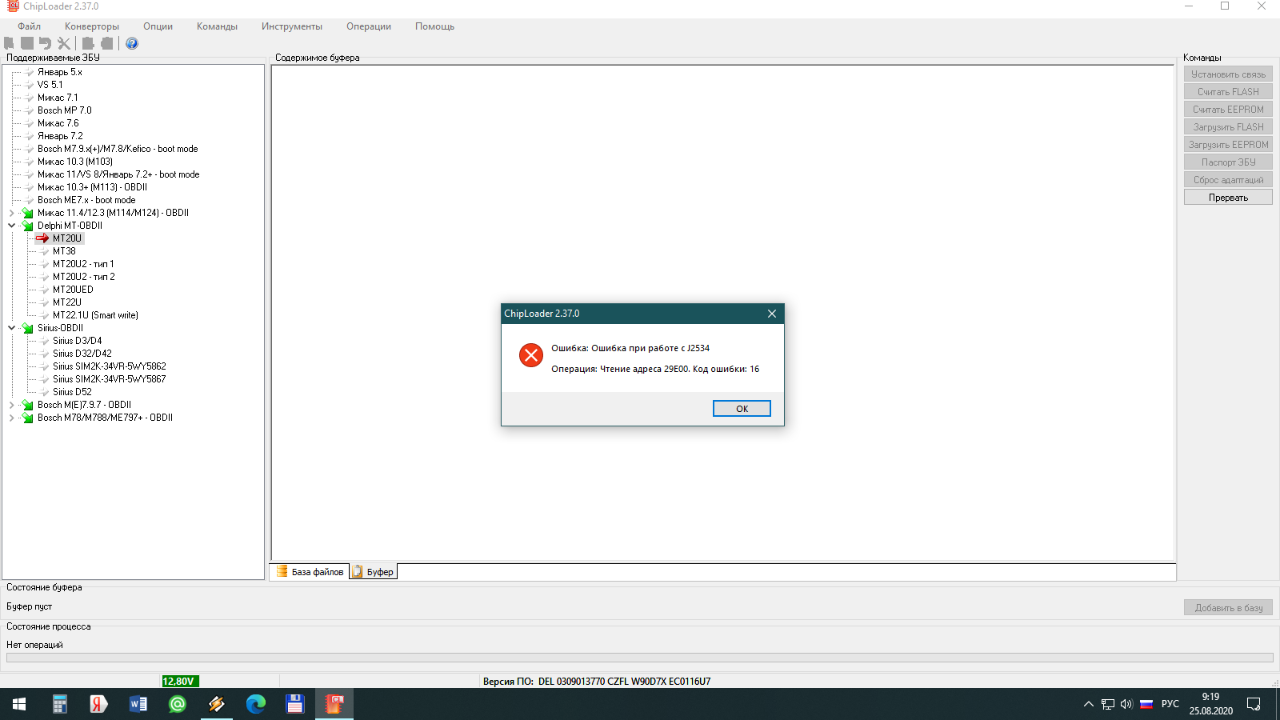The image size is (1280, 720).
Task: Open the Конверторы menu
Action: (x=91, y=26)
